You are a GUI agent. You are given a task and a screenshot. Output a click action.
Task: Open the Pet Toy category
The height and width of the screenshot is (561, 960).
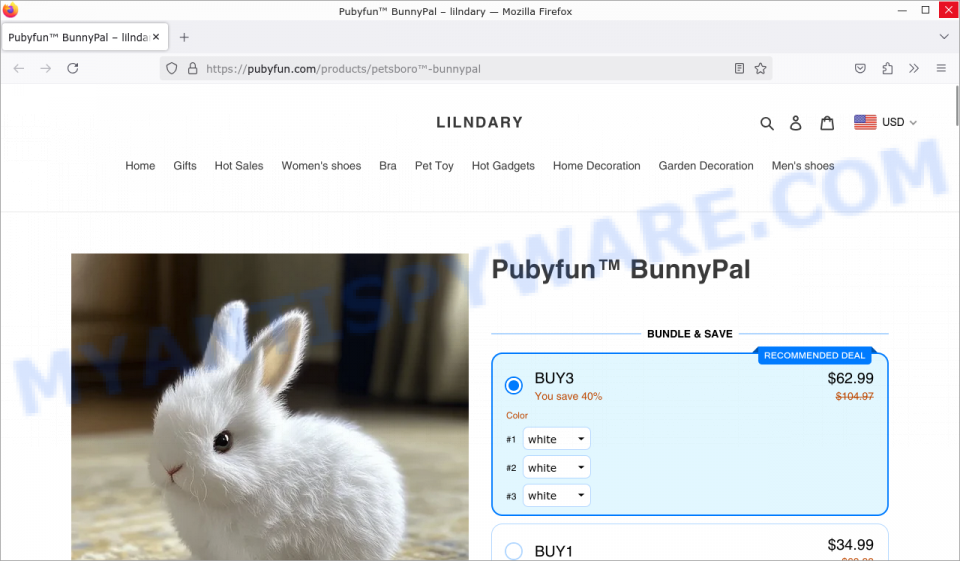click(434, 166)
